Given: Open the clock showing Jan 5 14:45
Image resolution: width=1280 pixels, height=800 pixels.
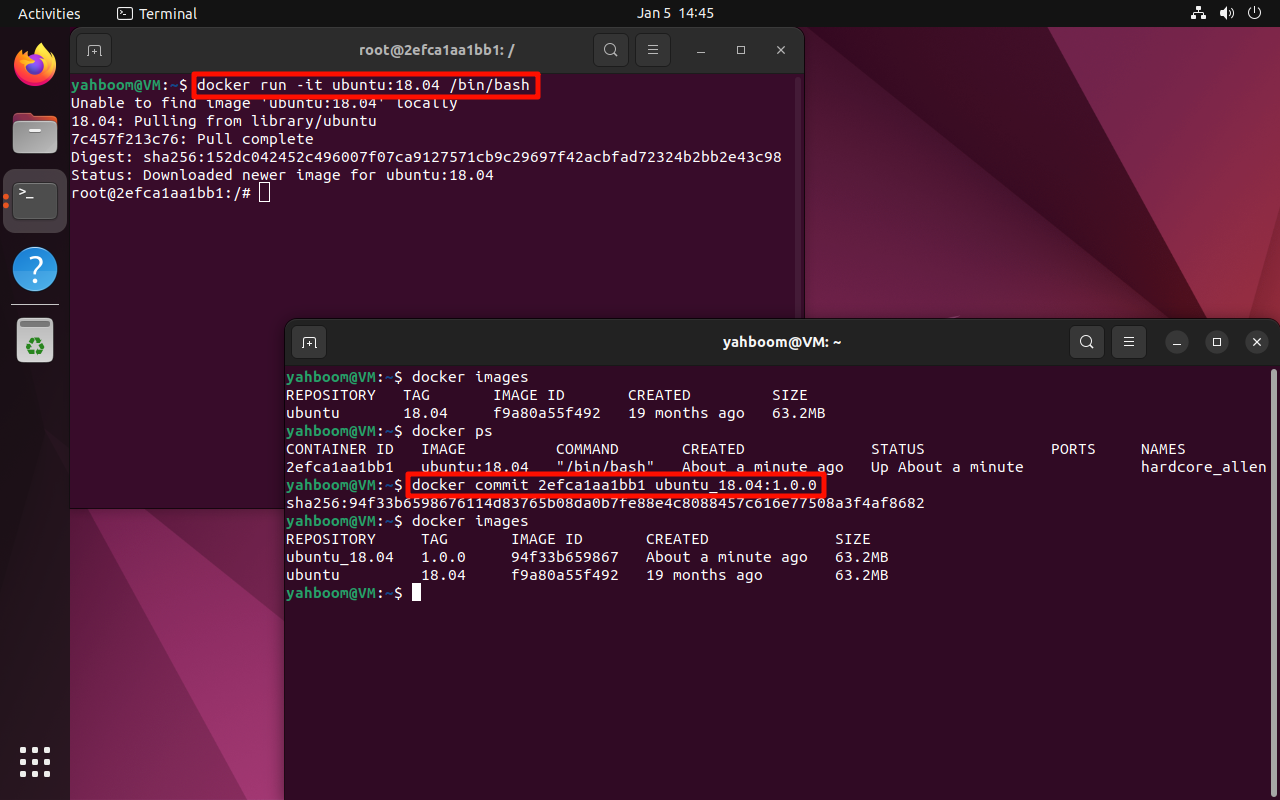Looking at the screenshot, I should (675, 14).
